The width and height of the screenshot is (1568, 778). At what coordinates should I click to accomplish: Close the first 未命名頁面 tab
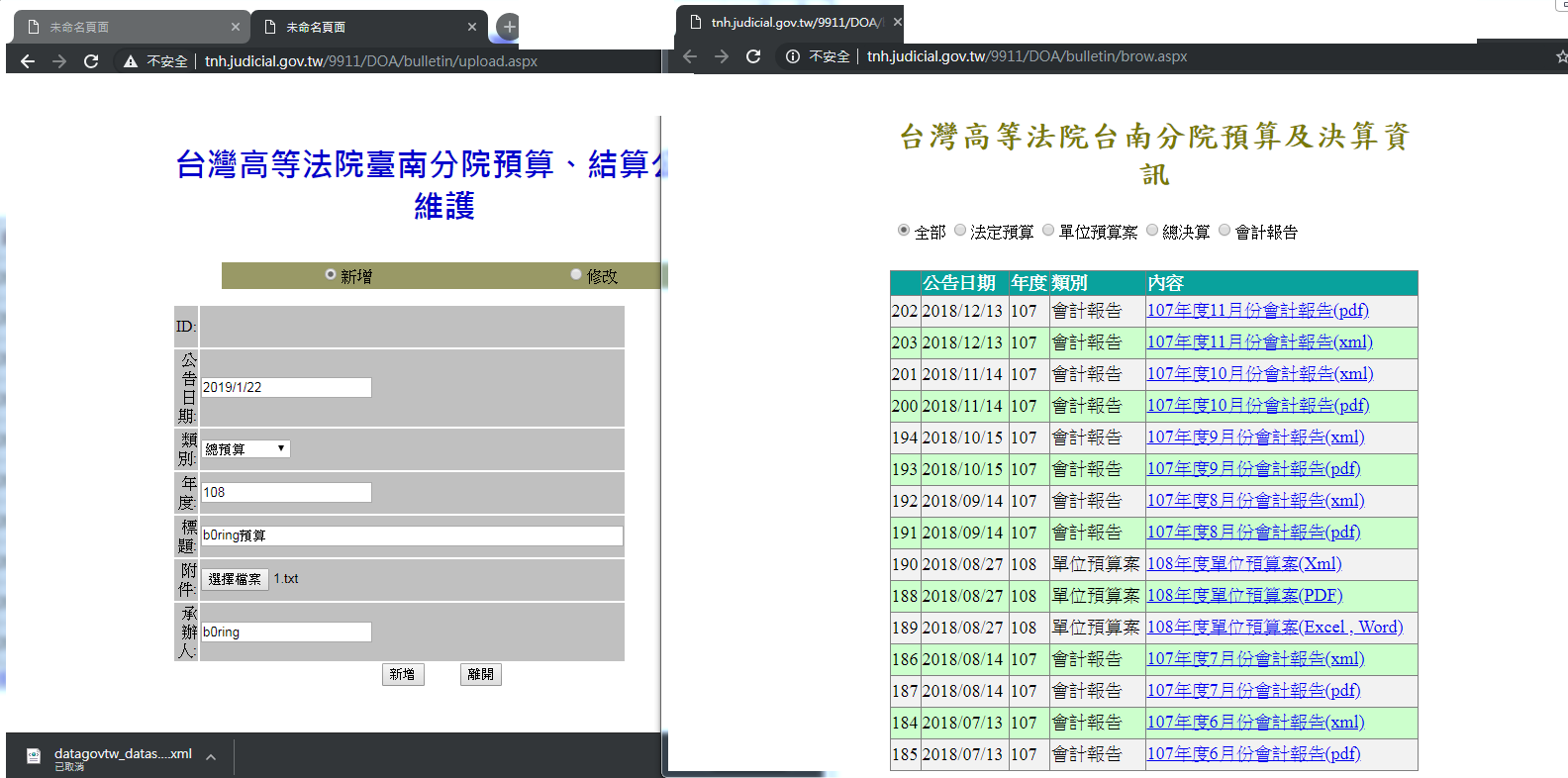coord(235,27)
